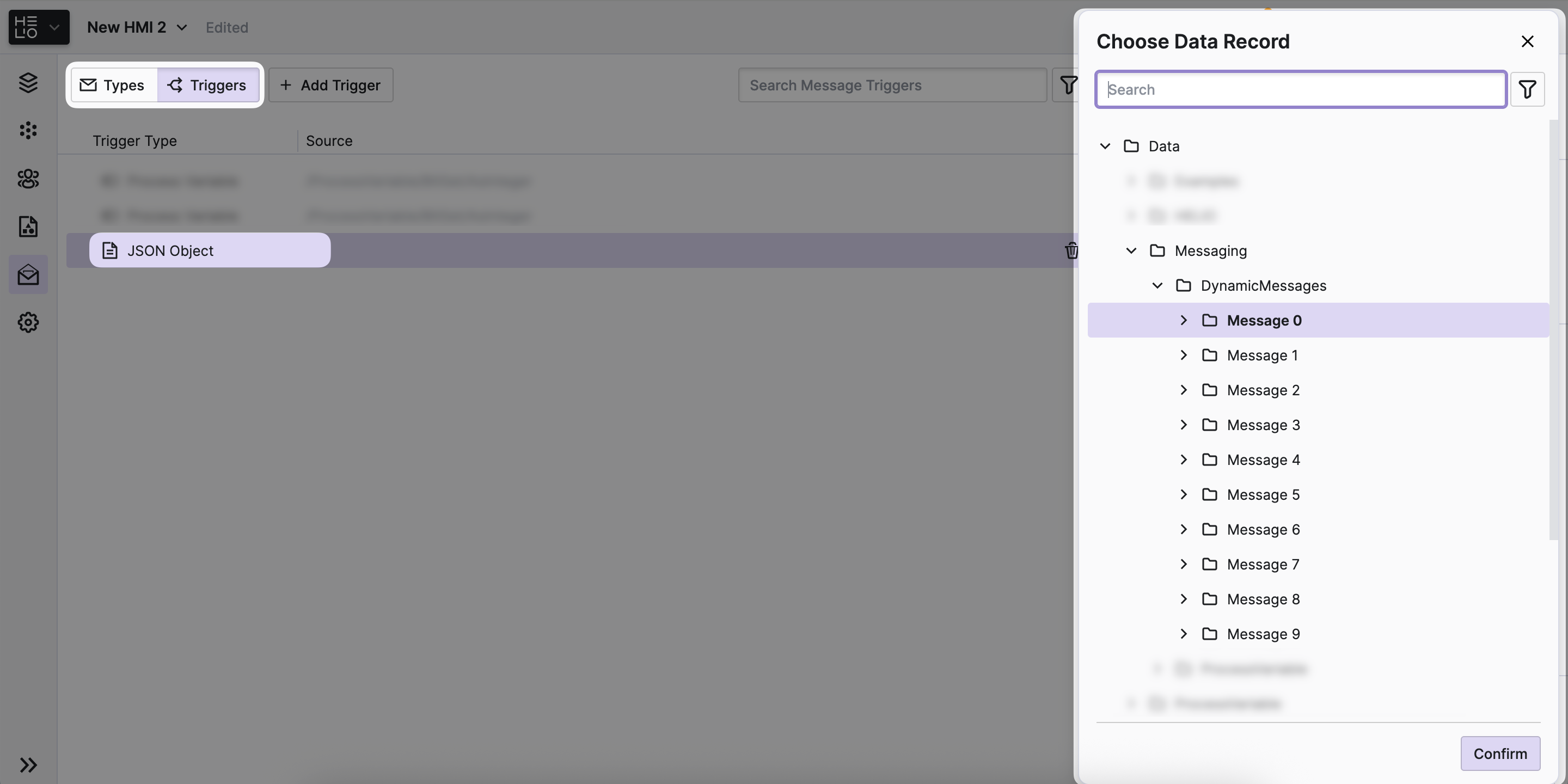
Task: Expand the Message 3 folder
Action: point(1183,425)
